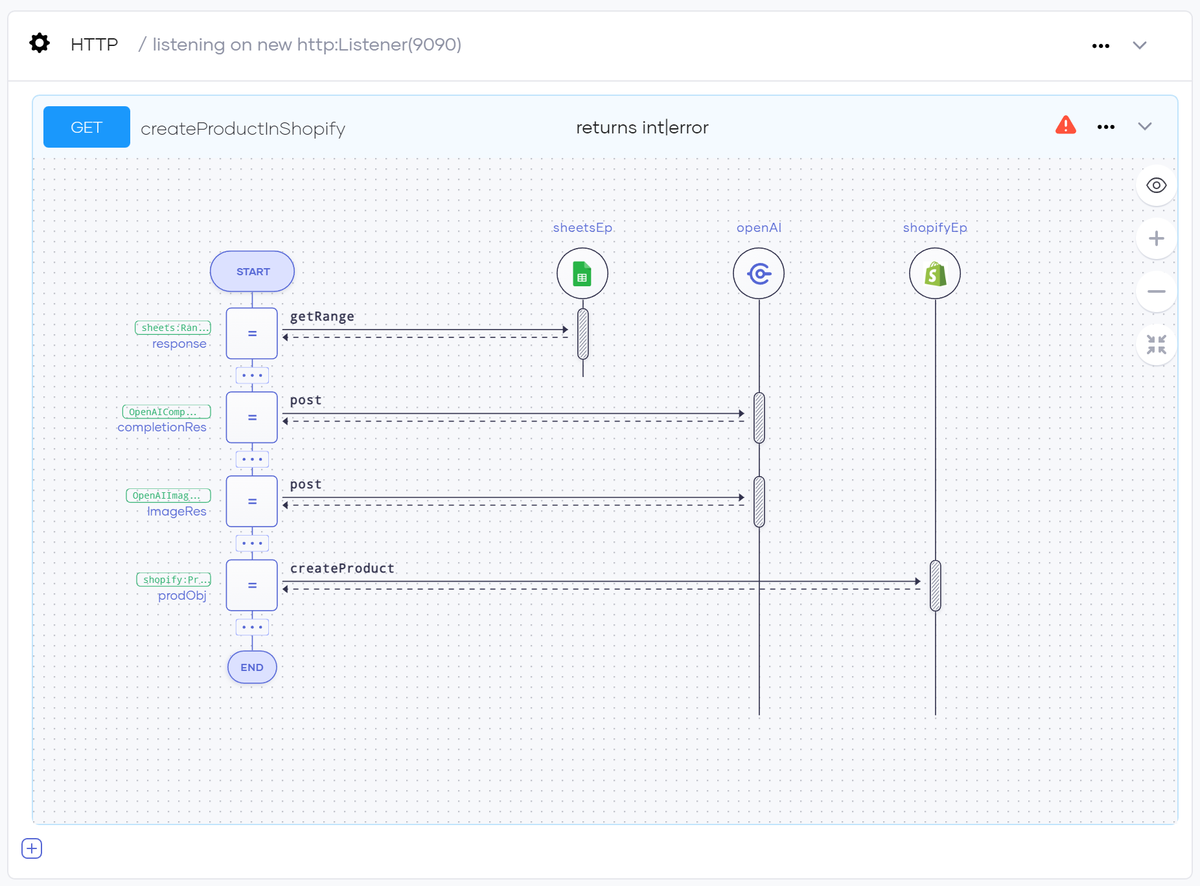Screen dimensions: 1200x886
Task: Zoom in the diagram with plus button
Action: (1157, 239)
